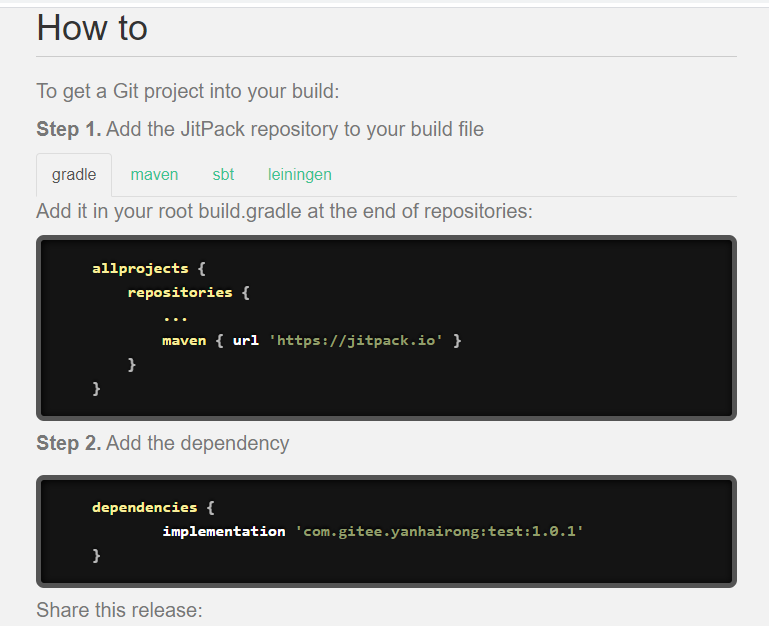Switch to the leiningen tab
The height and width of the screenshot is (626, 769).
tap(300, 175)
